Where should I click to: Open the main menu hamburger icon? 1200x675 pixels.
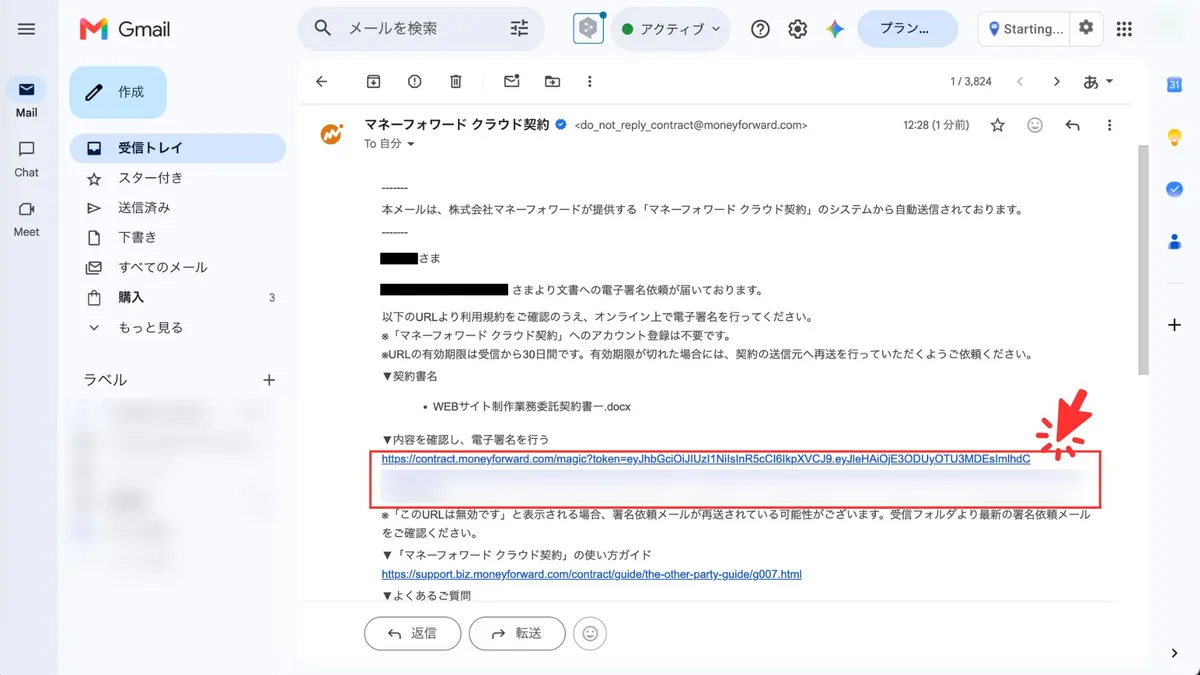pyautogui.click(x=27, y=29)
